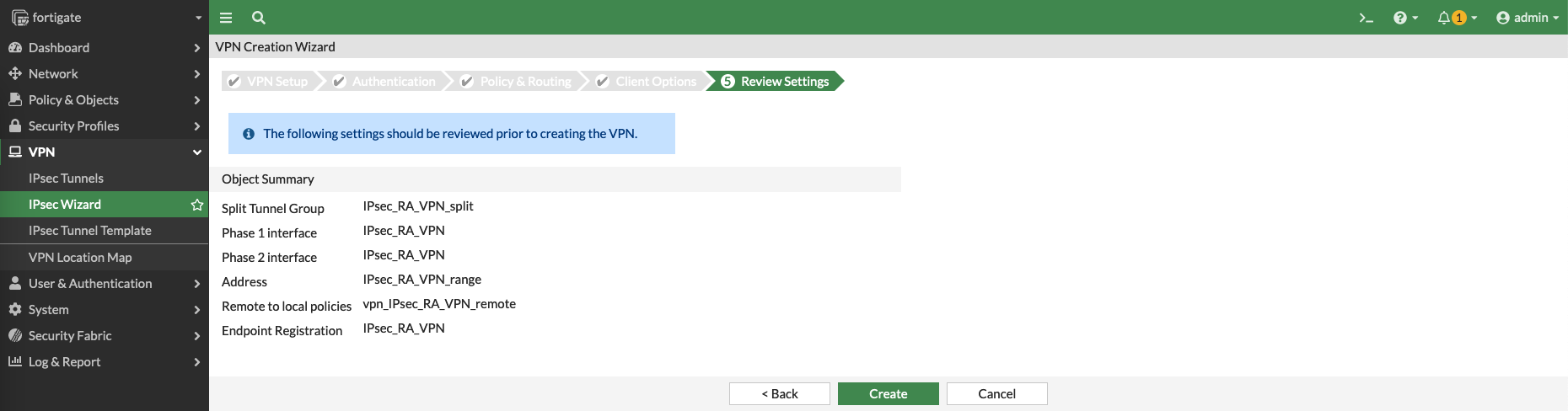Open the admin user dropdown
Image resolution: width=1568 pixels, height=411 pixels.
click(1527, 18)
